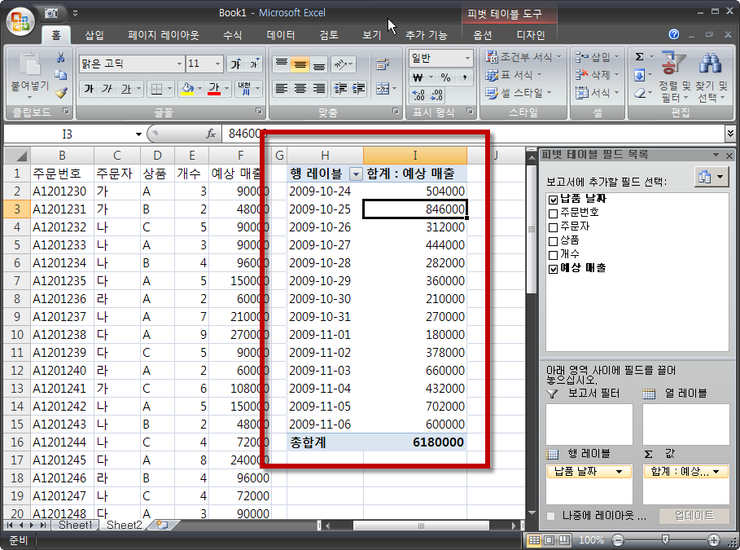Screen dimensions: 740x550
Task: Click the merge and center icon
Action: (x=382, y=88)
